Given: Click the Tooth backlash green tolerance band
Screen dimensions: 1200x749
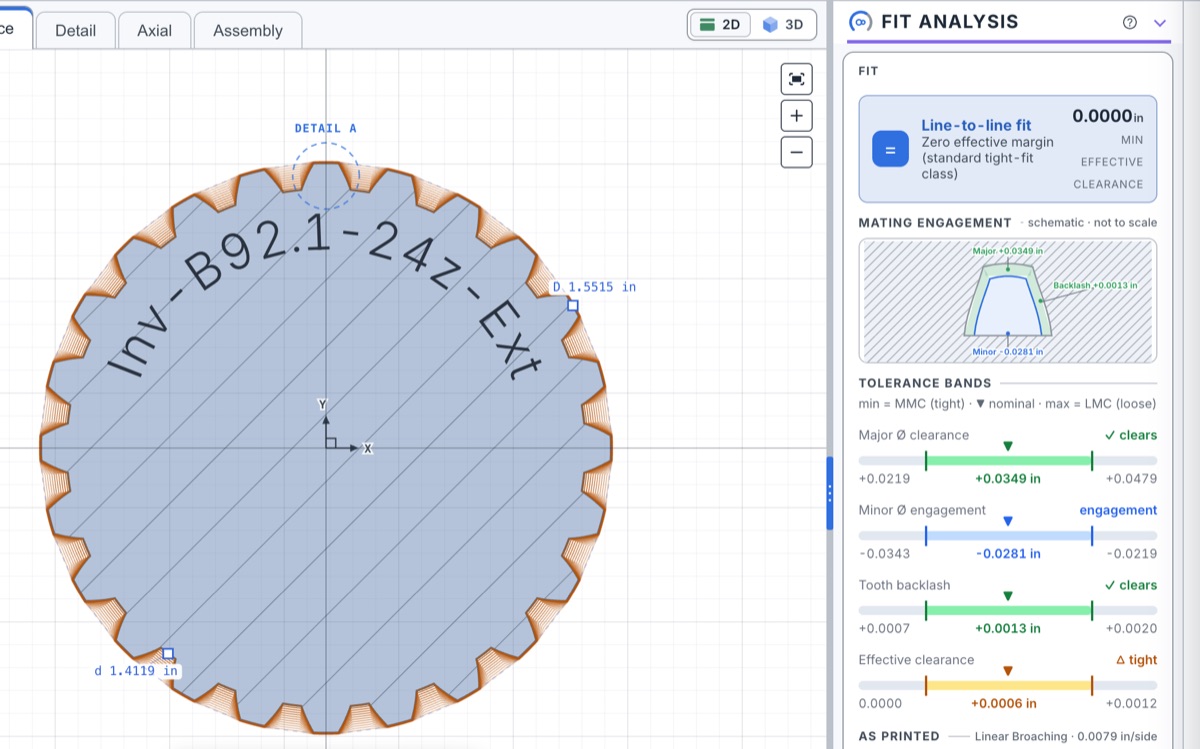Looking at the screenshot, I should click(x=1008, y=610).
